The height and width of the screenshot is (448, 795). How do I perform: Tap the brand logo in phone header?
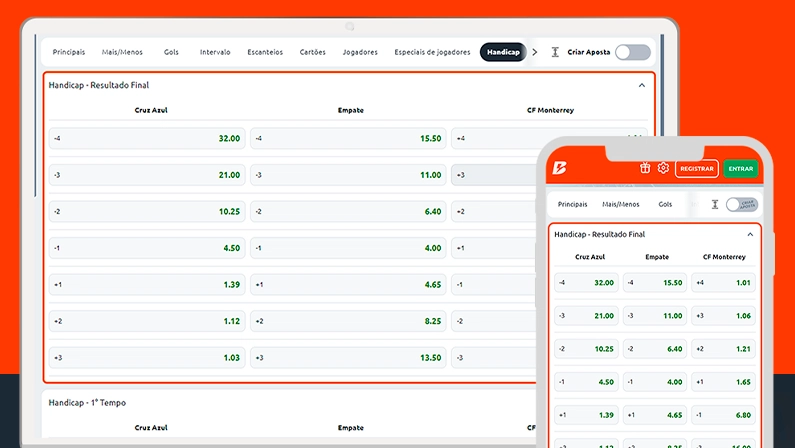[x=559, y=168]
